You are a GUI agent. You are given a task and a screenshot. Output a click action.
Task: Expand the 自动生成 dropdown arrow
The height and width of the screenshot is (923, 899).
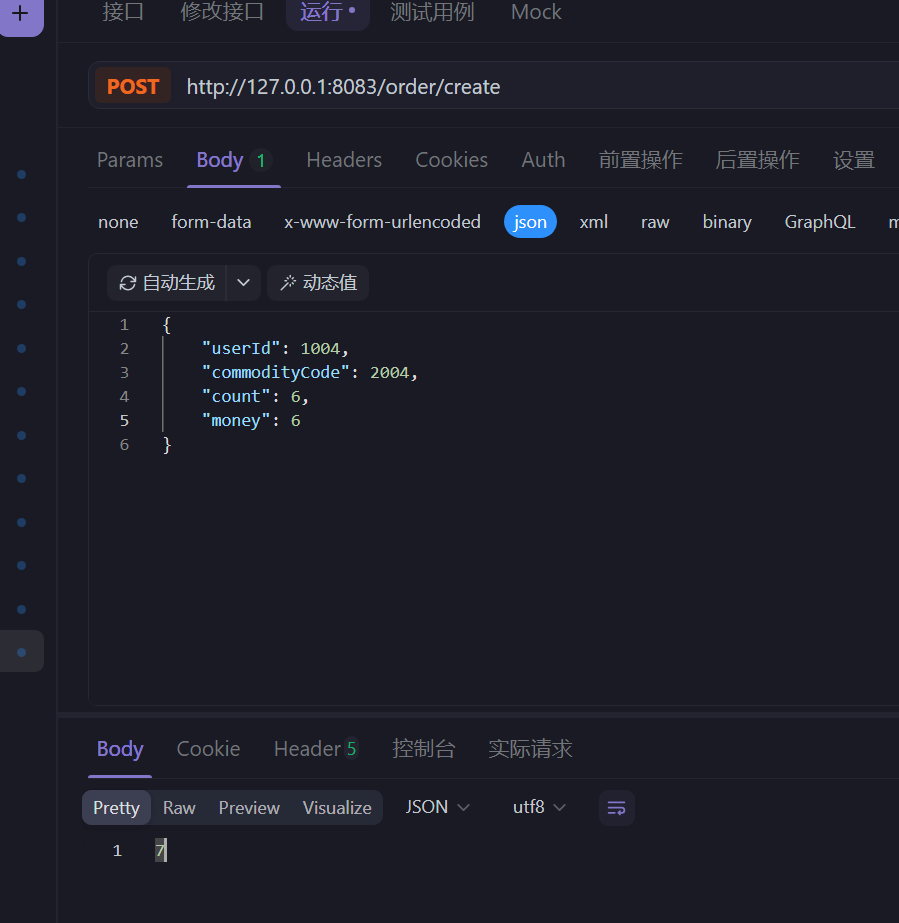tap(243, 283)
